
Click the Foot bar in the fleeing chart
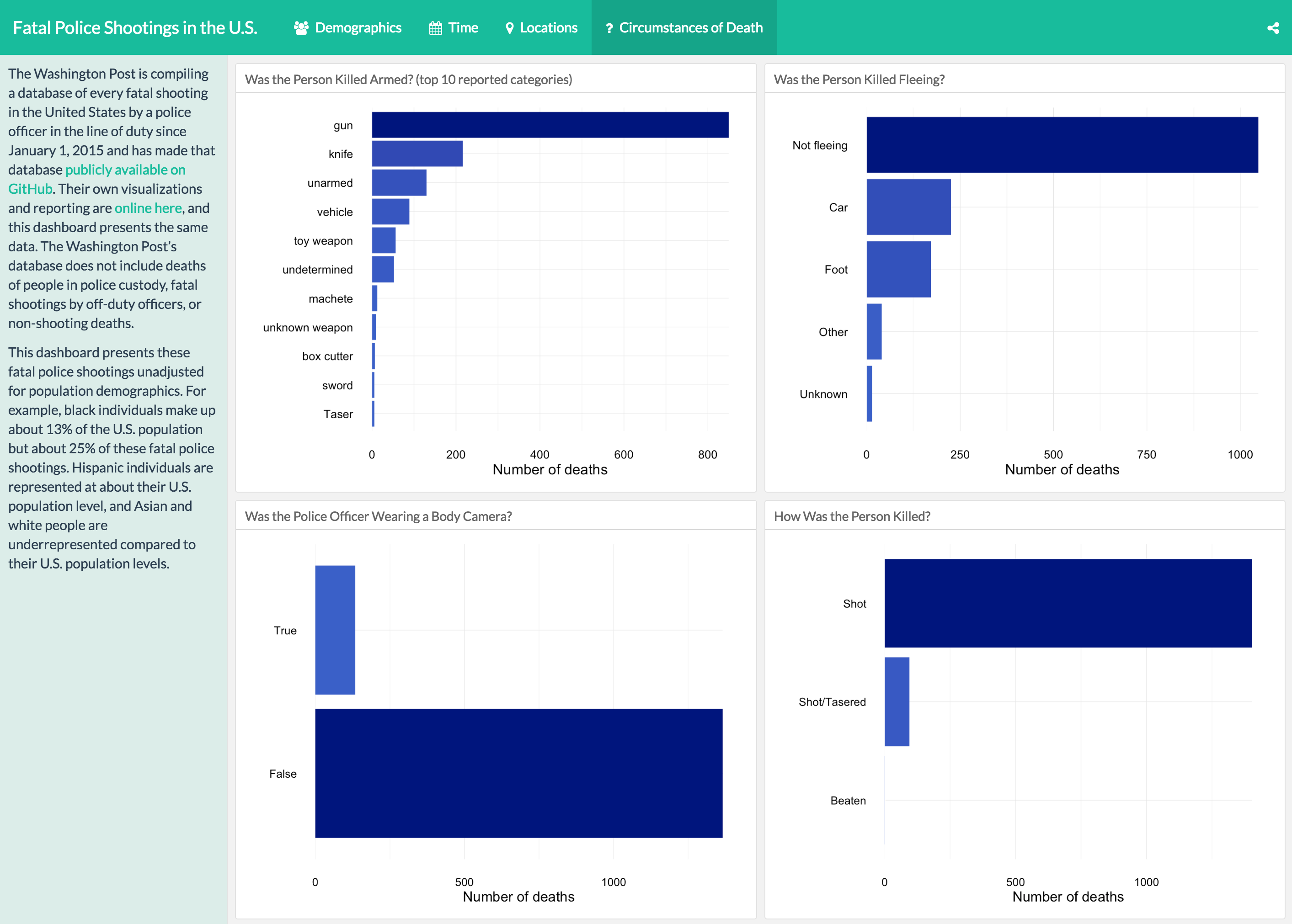click(x=898, y=269)
